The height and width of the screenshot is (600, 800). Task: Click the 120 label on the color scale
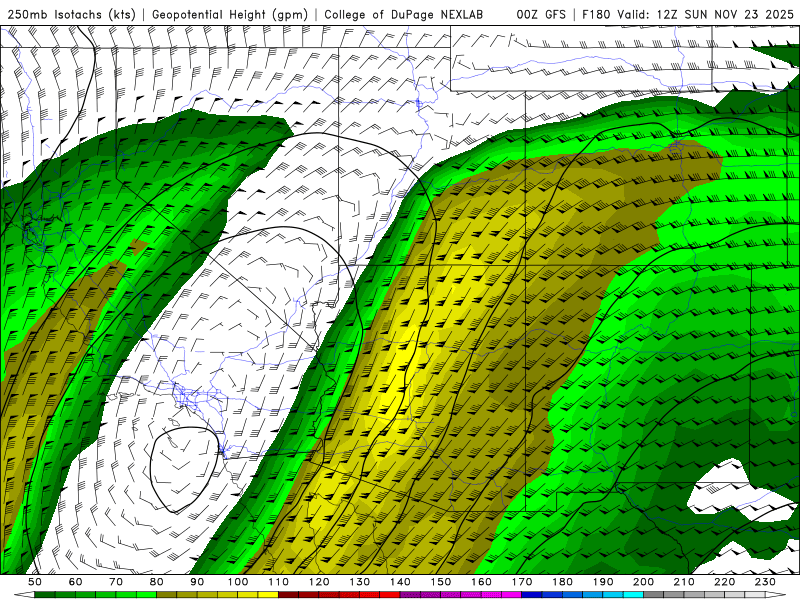tap(319, 582)
